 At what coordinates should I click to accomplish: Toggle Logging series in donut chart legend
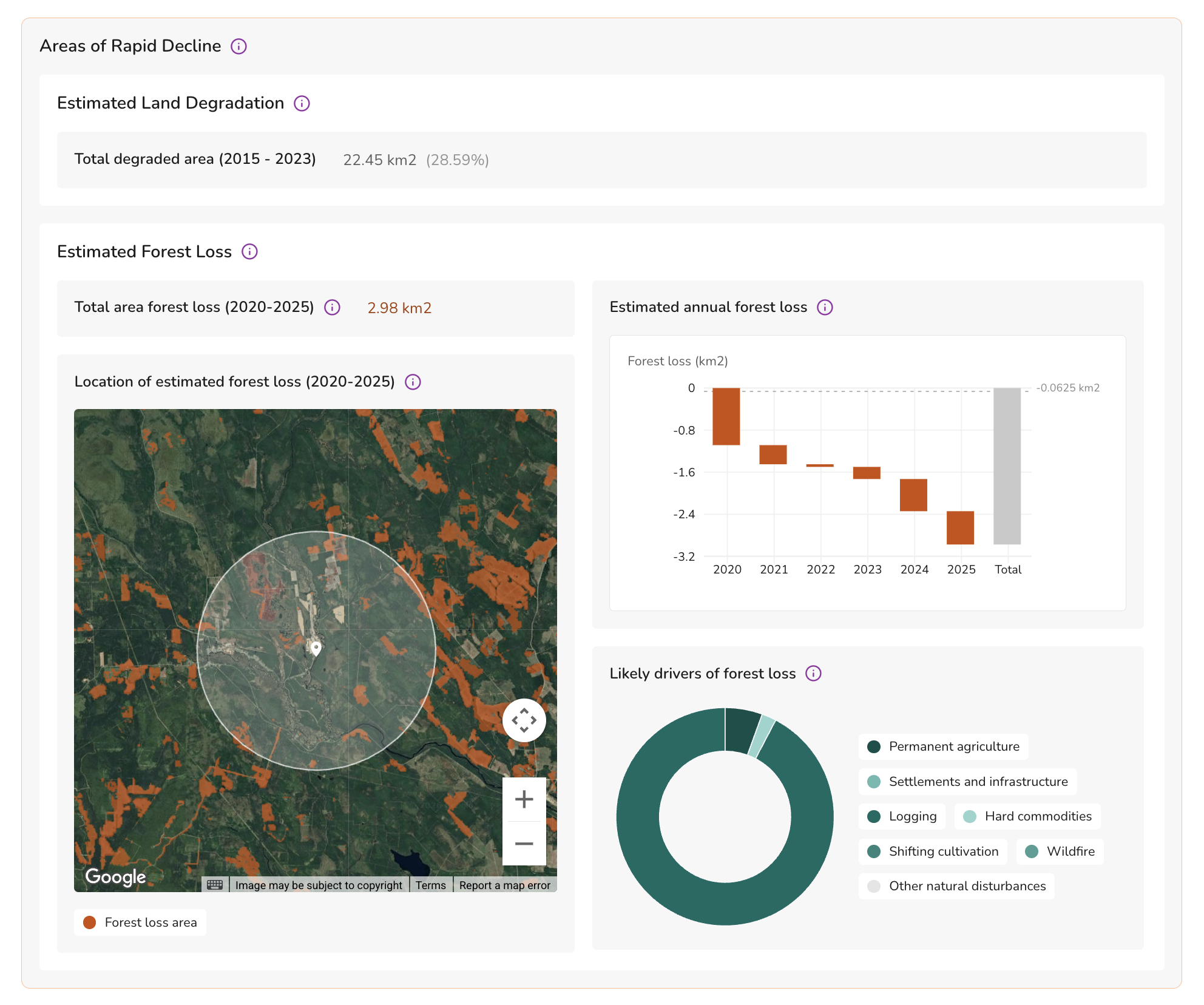point(902,816)
